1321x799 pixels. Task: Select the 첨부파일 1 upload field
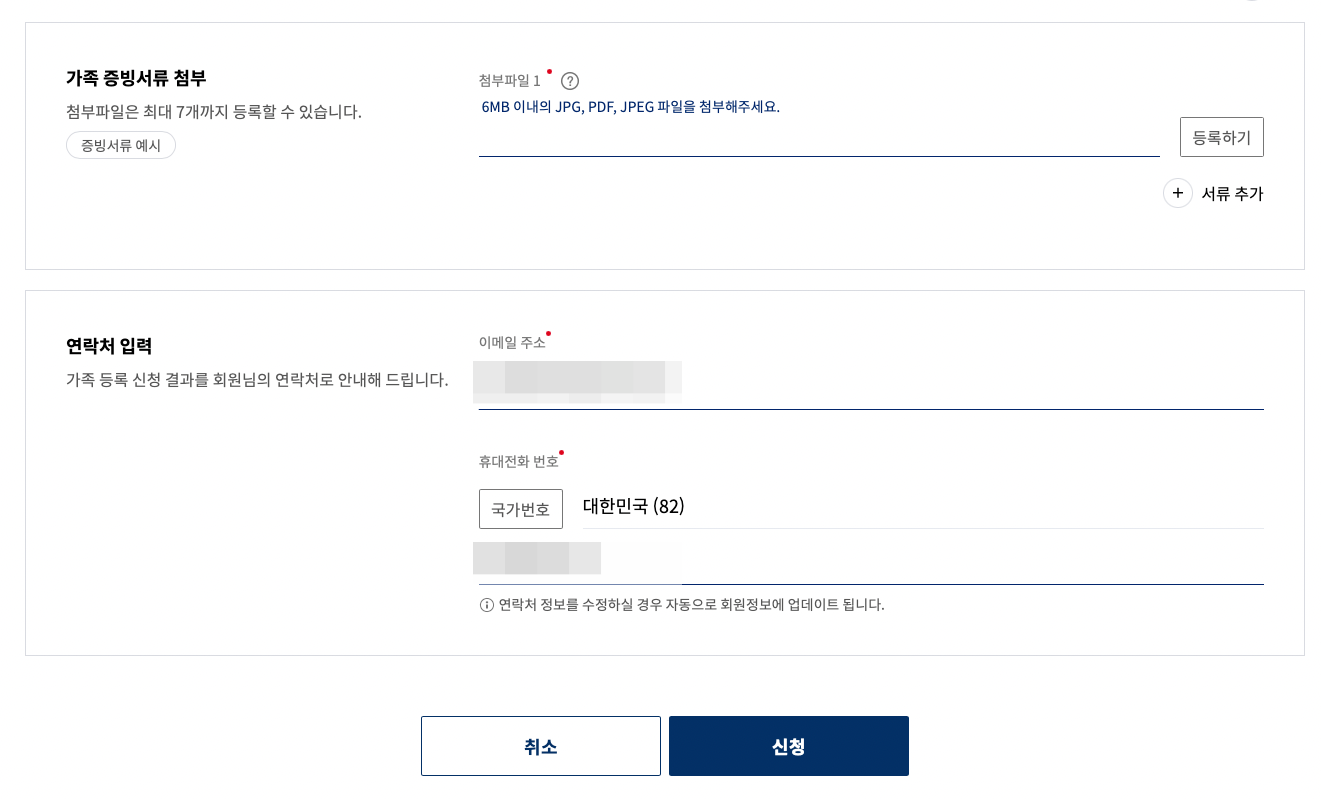tap(820, 135)
